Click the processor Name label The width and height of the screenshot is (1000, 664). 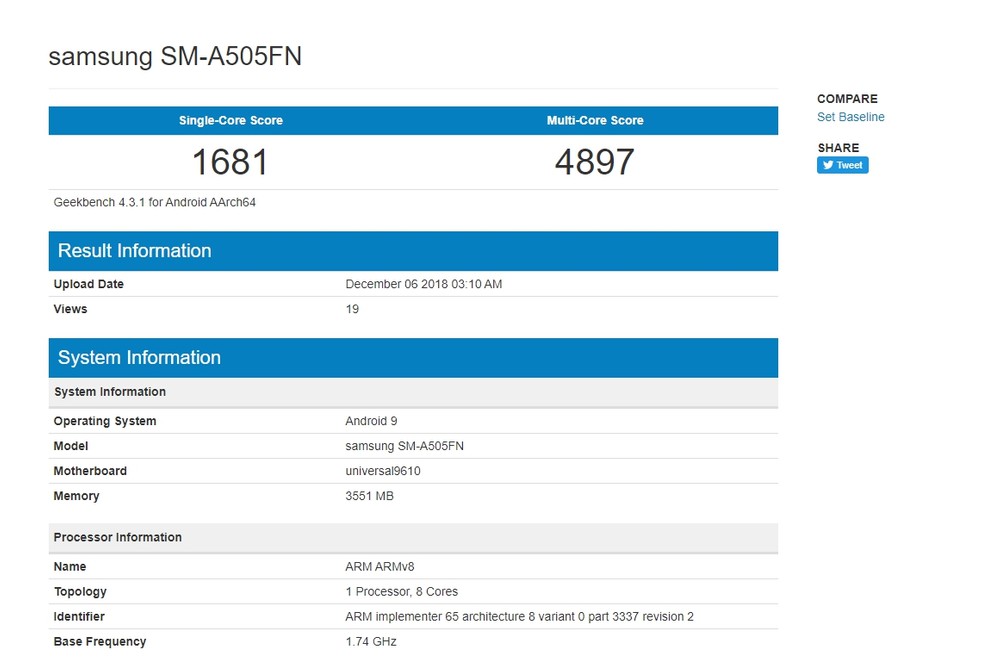70,566
